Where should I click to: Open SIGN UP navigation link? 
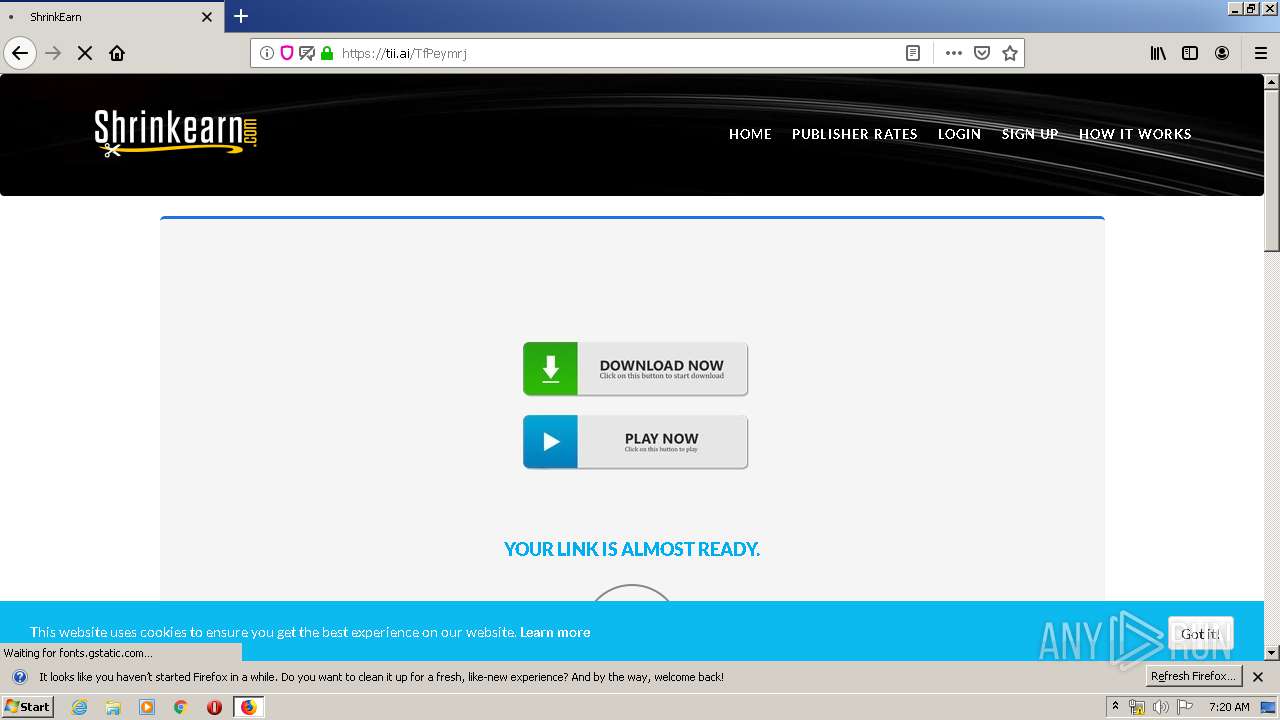1030,134
